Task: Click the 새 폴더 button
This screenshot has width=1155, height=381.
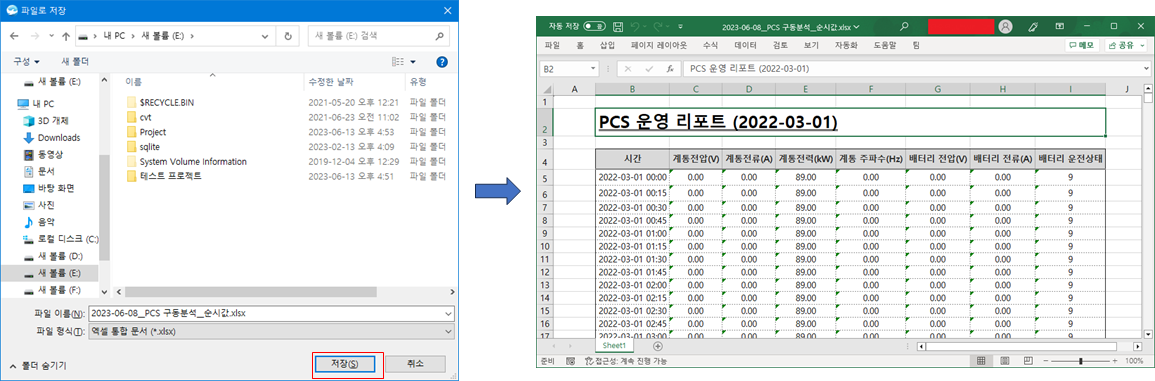Action: coord(75,62)
